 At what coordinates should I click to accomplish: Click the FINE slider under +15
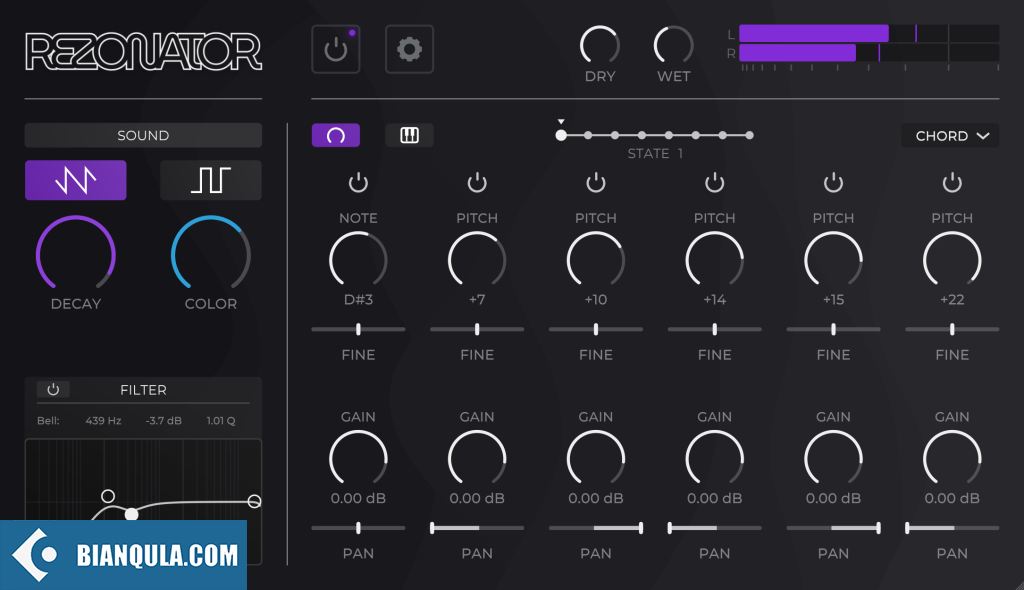point(833,329)
